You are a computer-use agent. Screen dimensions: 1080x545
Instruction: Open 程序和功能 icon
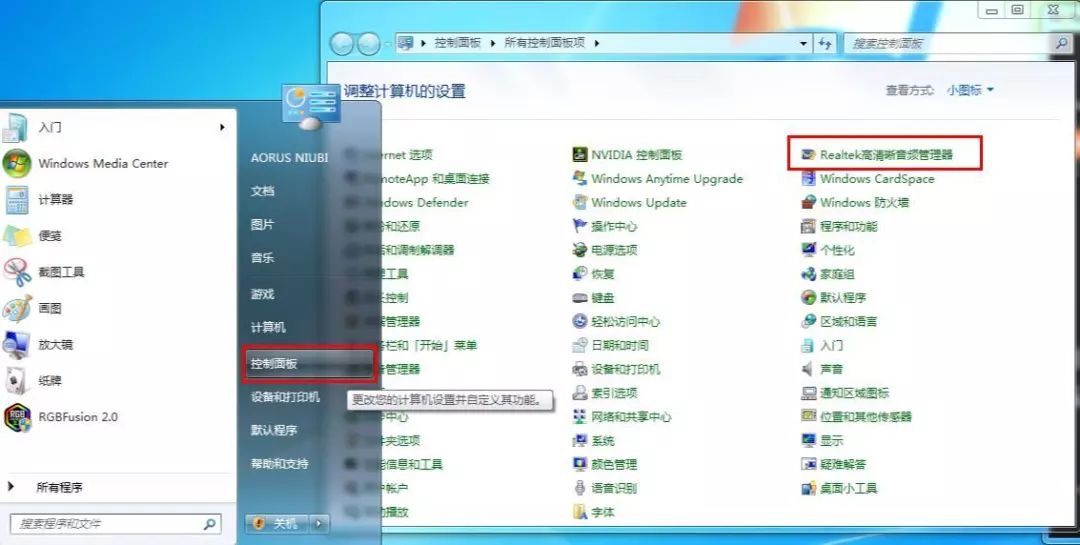(809, 226)
